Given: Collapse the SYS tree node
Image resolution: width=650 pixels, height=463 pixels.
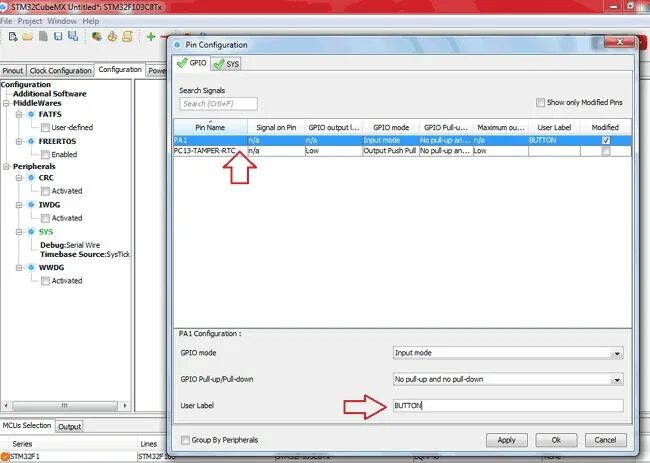Looking at the screenshot, I should (x=19, y=232).
